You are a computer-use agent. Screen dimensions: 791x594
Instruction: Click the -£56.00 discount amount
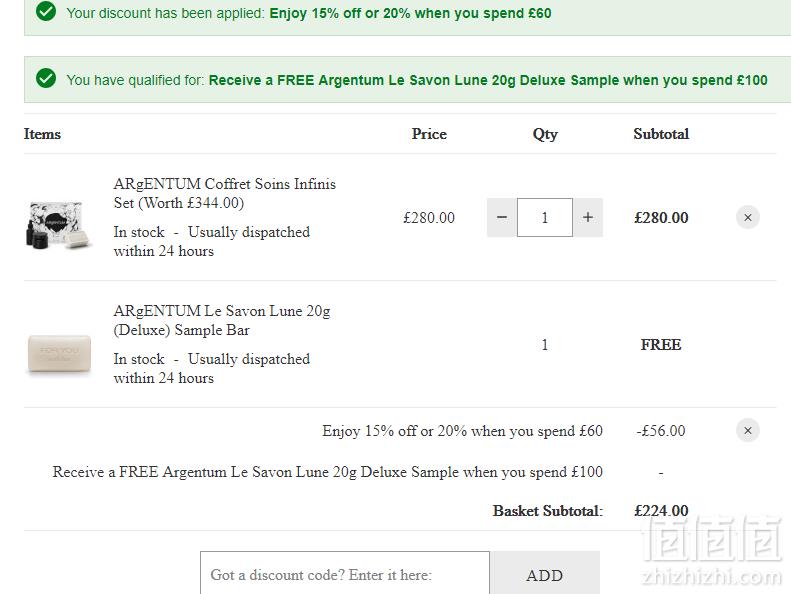coord(661,431)
